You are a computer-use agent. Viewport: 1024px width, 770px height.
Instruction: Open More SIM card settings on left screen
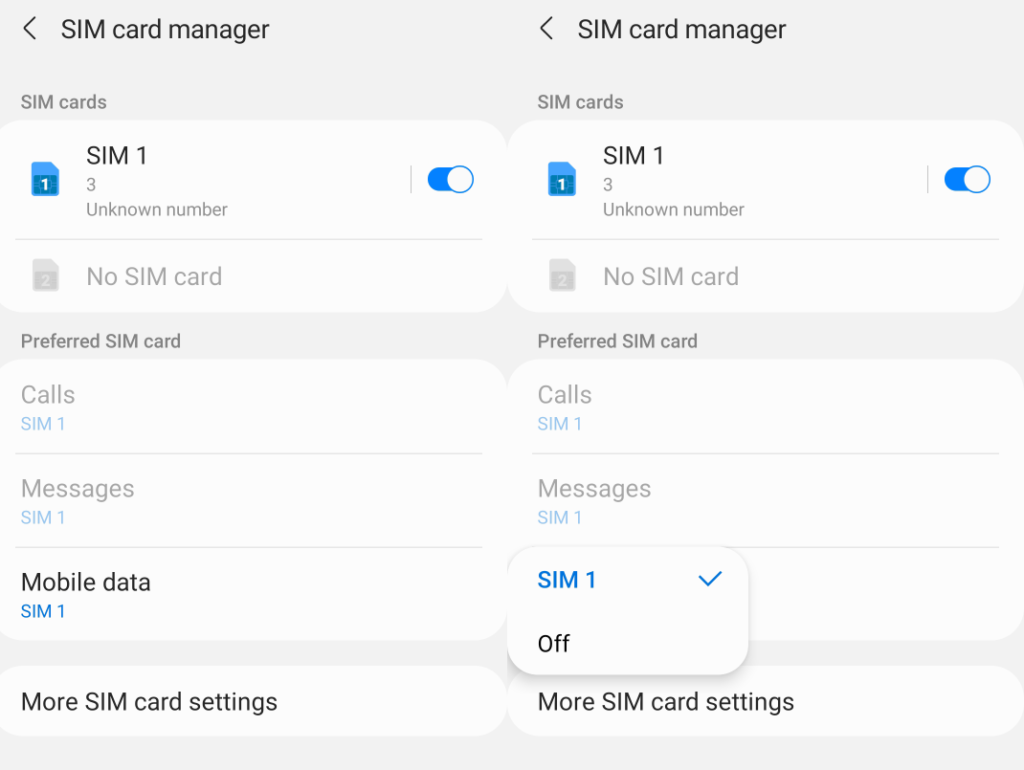[251, 701]
